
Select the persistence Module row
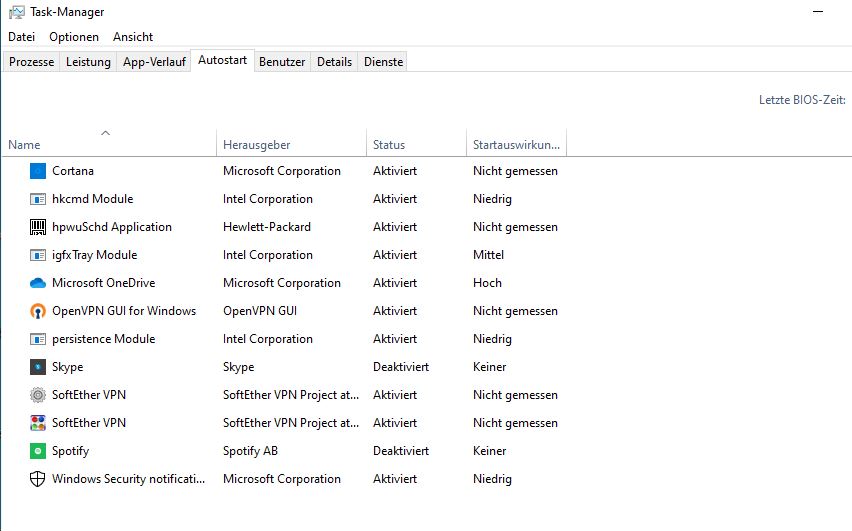pyautogui.click(x=104, y=339)
